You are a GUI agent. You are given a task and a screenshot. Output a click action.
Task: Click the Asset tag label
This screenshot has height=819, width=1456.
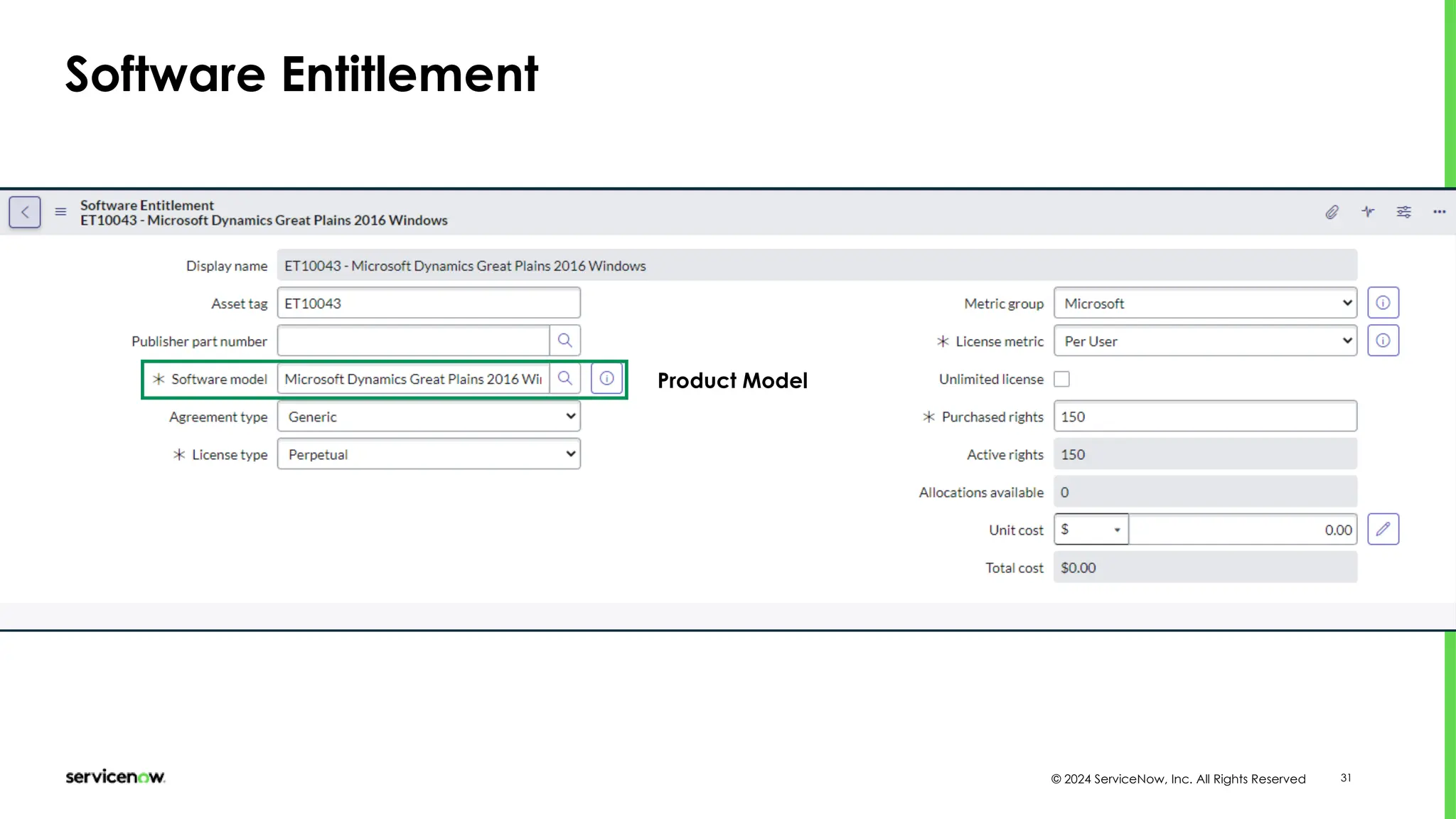click(239, 304)
